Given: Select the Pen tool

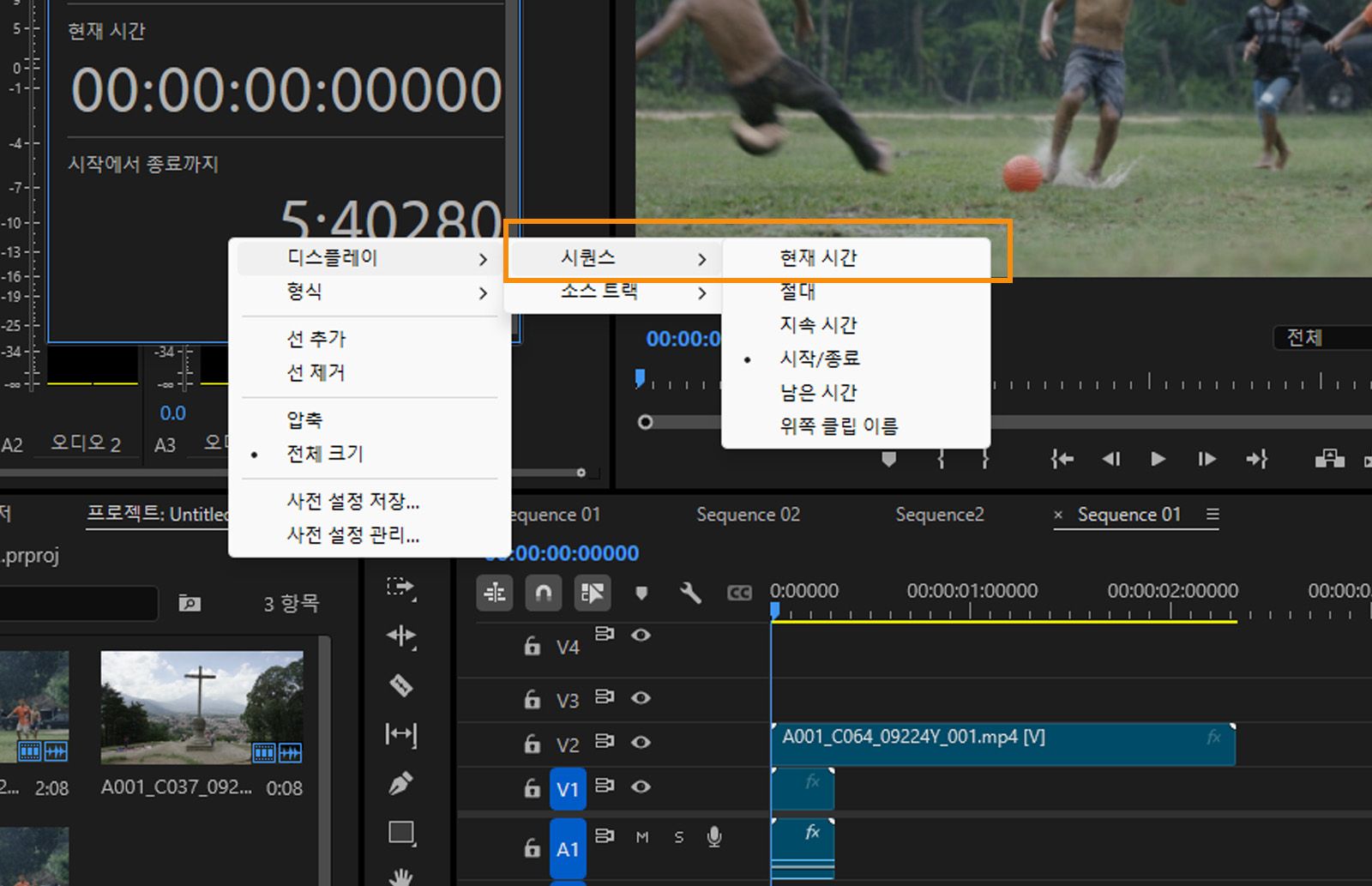Looking at the screenshot, I should tap(400, 783).
